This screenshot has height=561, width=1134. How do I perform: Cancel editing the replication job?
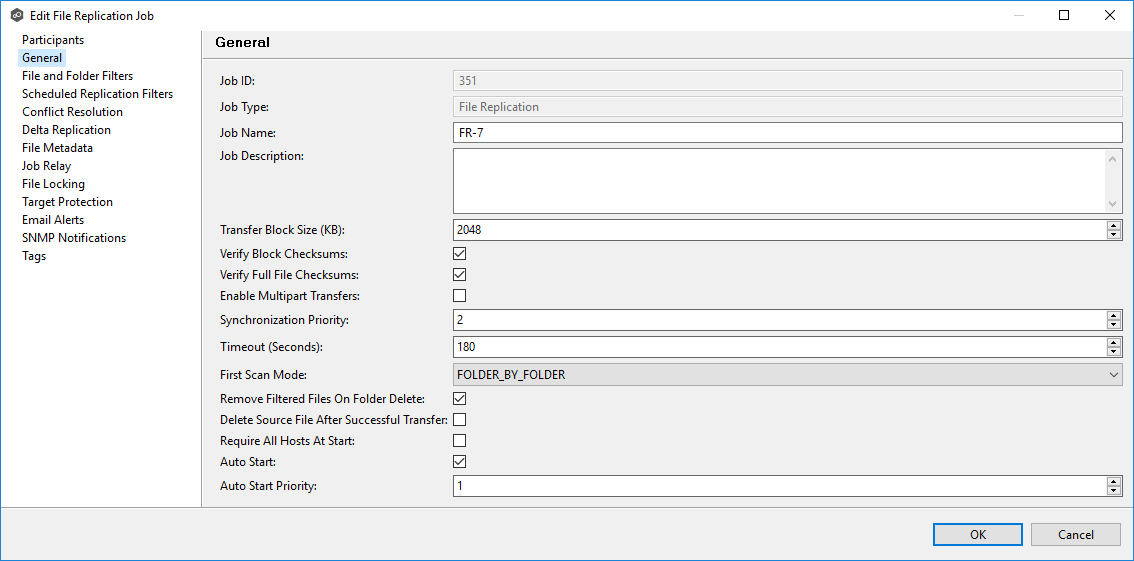click(x=1075, y=535)
